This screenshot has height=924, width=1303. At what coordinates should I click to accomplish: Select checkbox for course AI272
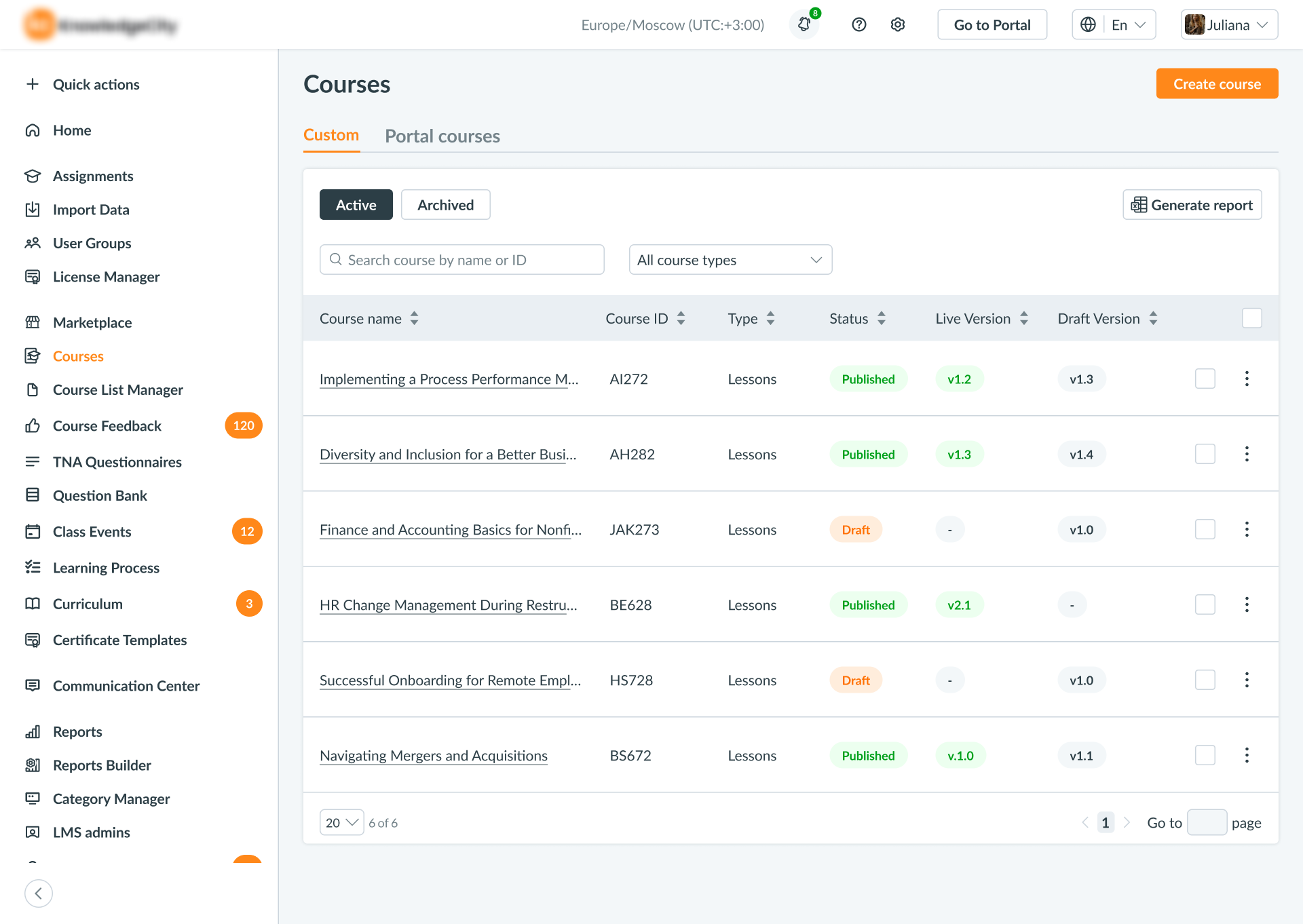1205,379
